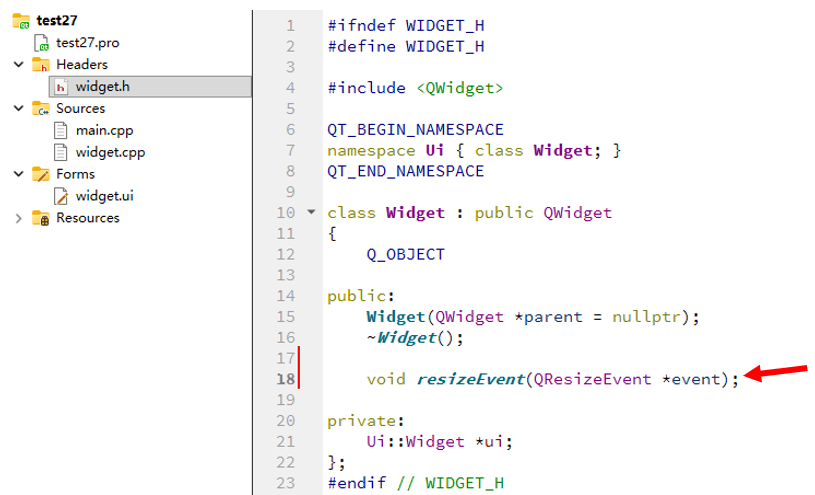
Task: Click line number 10 in gutter
Action: pyautogui.click(x=286, y=213)
